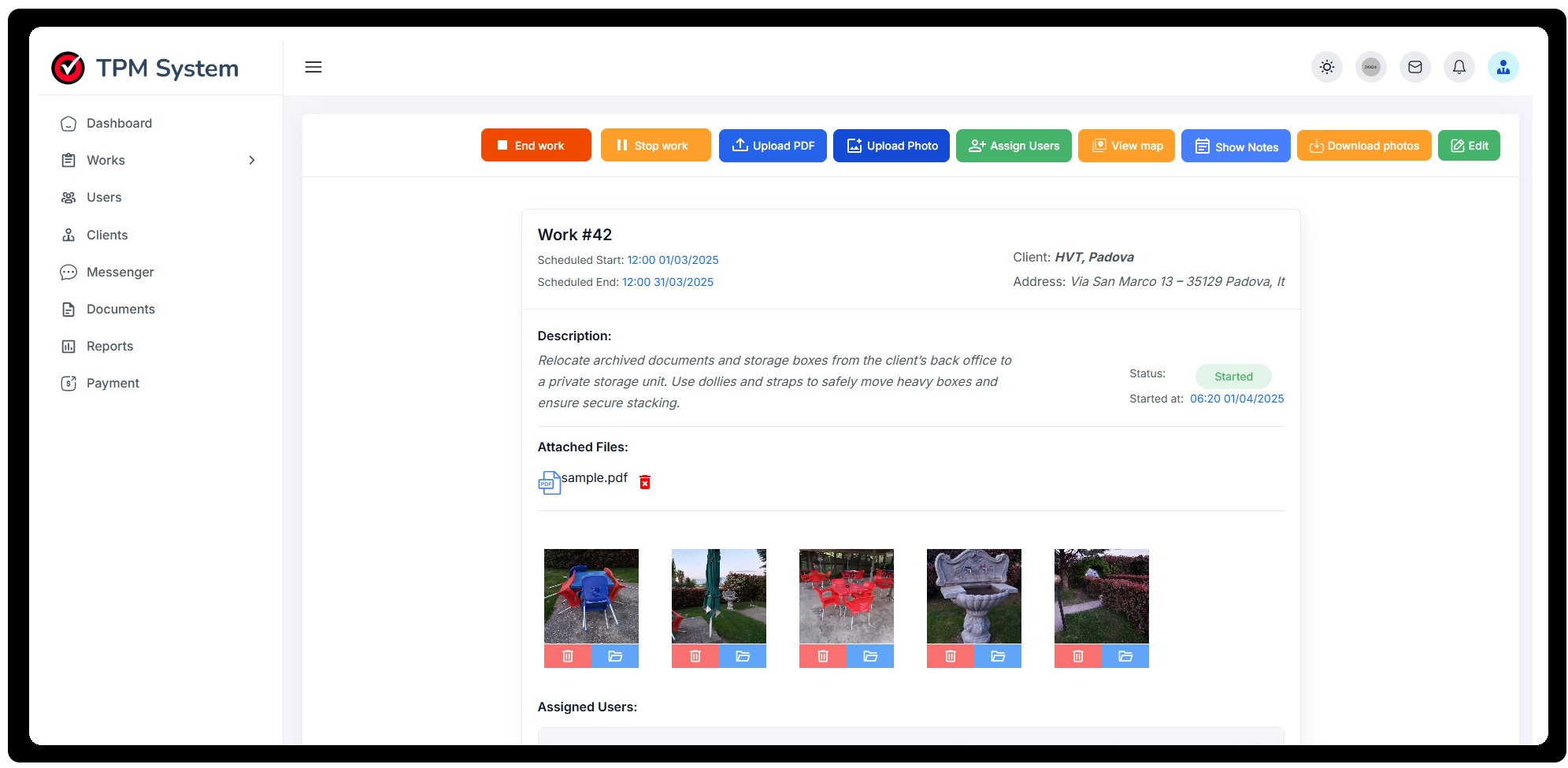The width and height of the screenshot is (1568, 768).
Task: Open the stone fountain photo folder icon
Action: pos(998,656)
